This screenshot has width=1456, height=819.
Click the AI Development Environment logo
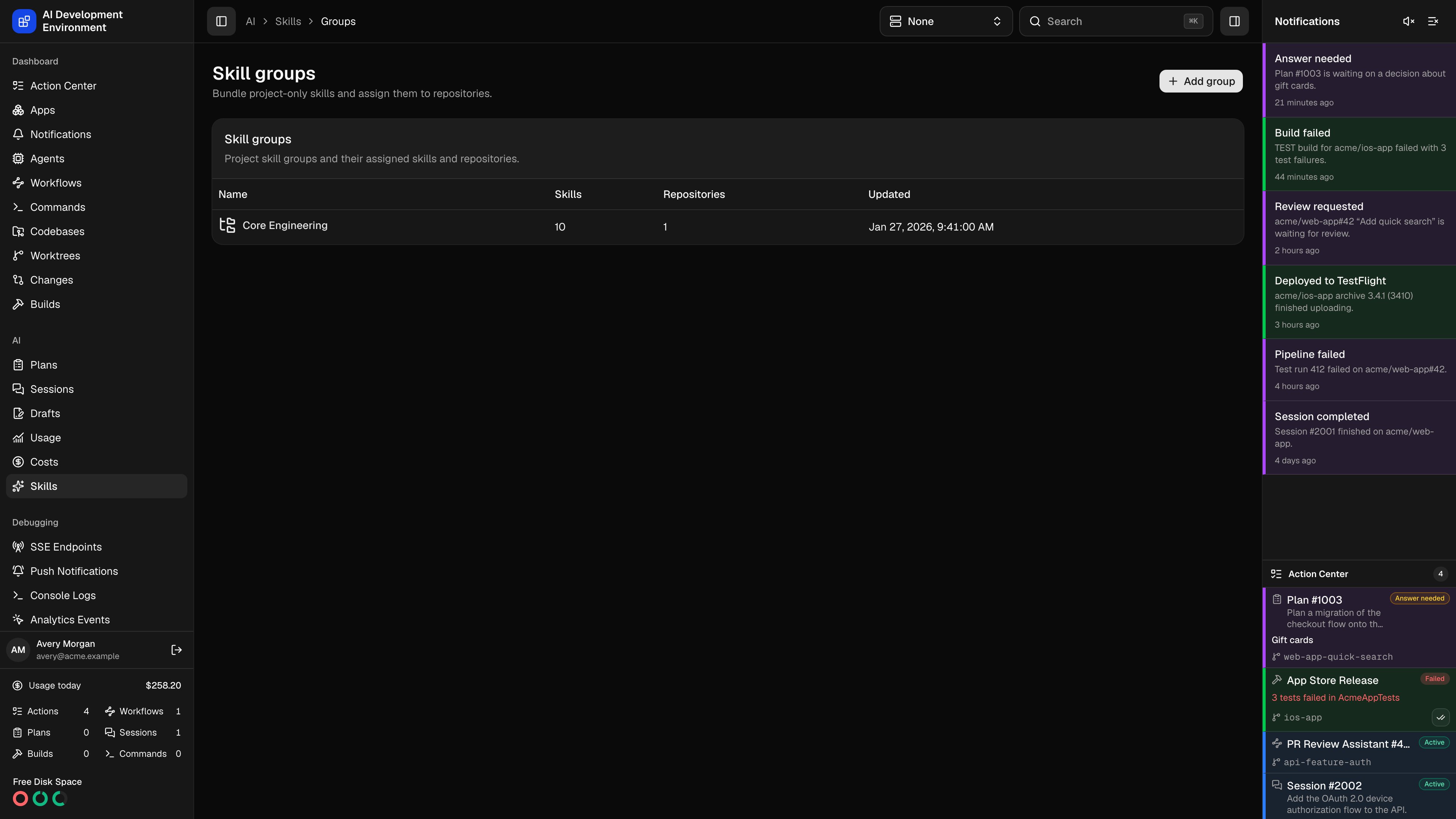(x=24, y=22)
